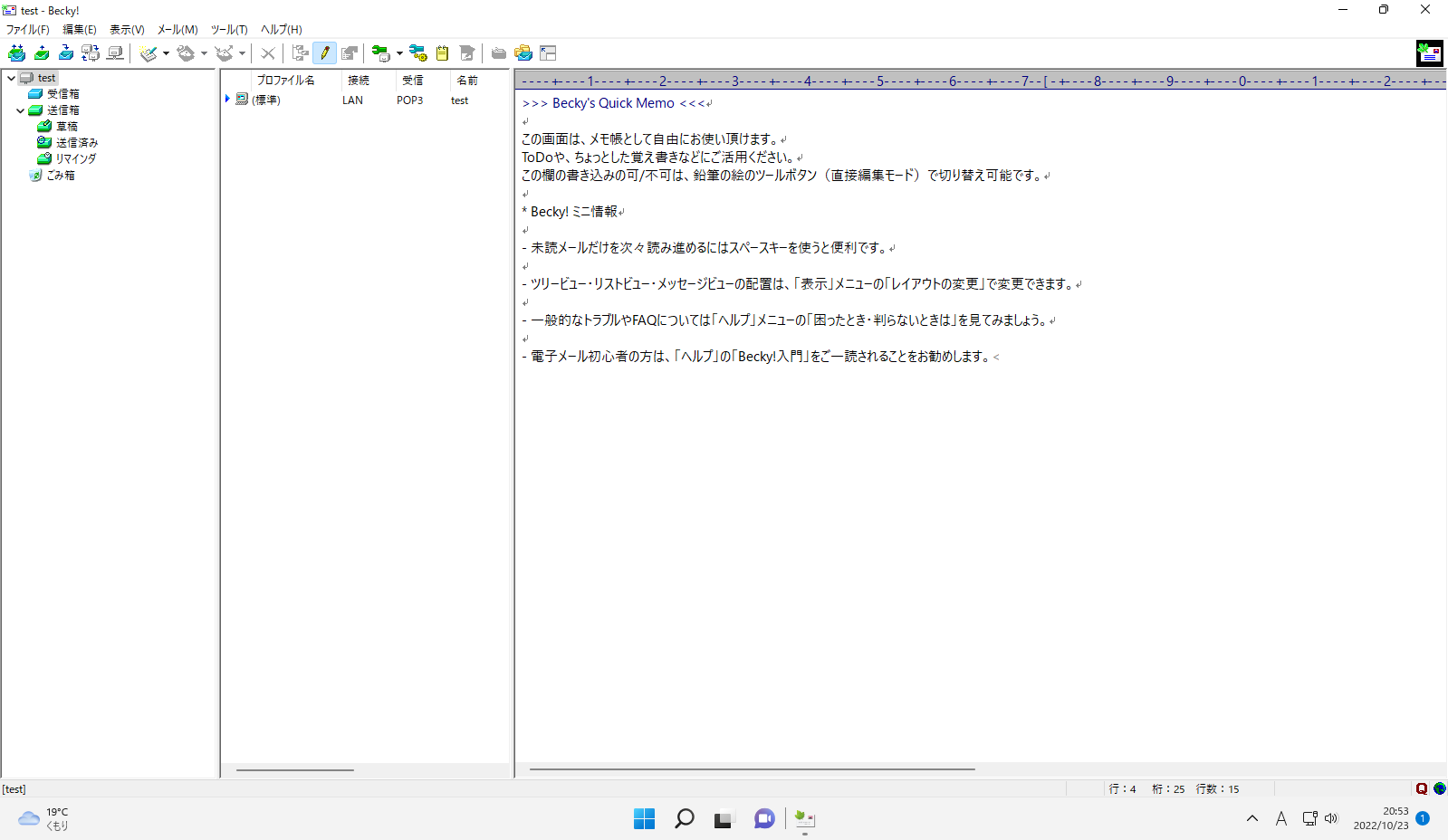
Task: Click the send mail toolbar icon
Action: pos(42,53)
